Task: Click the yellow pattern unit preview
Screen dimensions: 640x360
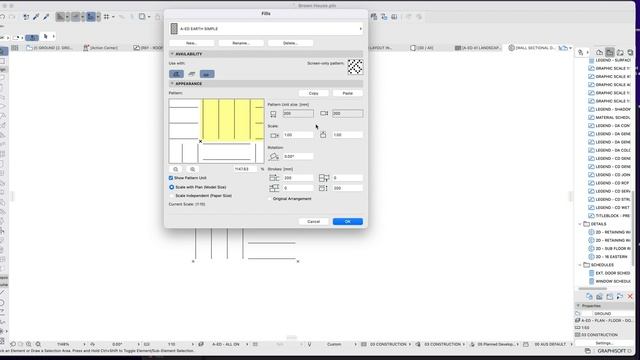Action: tap(233, 120)
